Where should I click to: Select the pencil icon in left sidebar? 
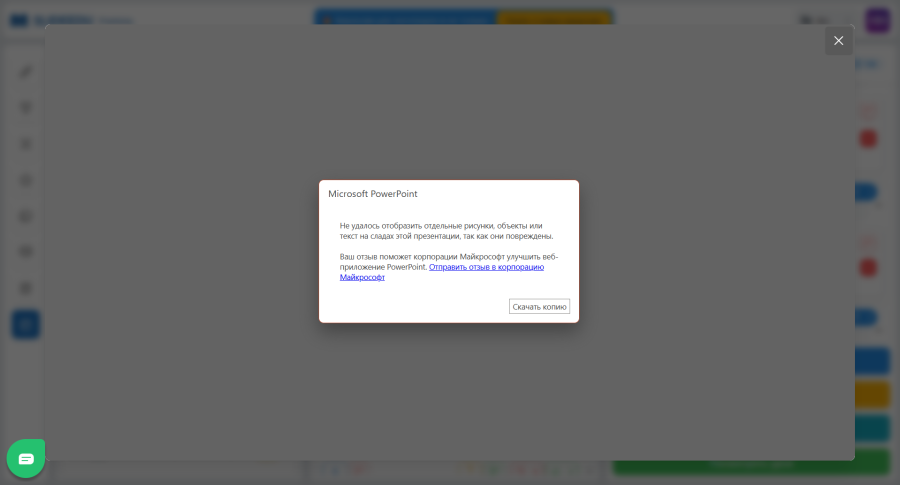point(26,72)
